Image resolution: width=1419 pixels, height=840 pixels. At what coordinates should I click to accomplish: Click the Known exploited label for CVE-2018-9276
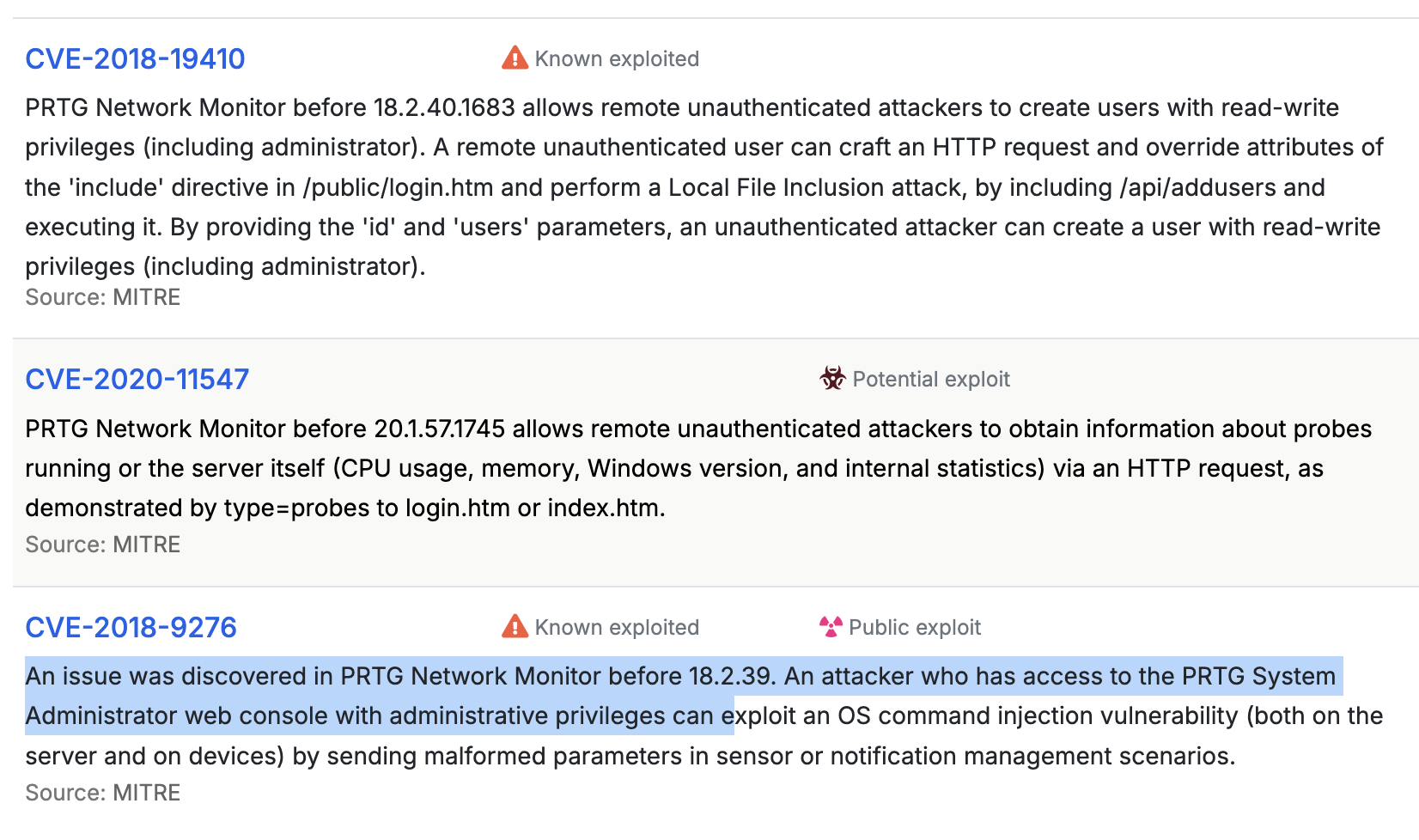coord(617,627)
